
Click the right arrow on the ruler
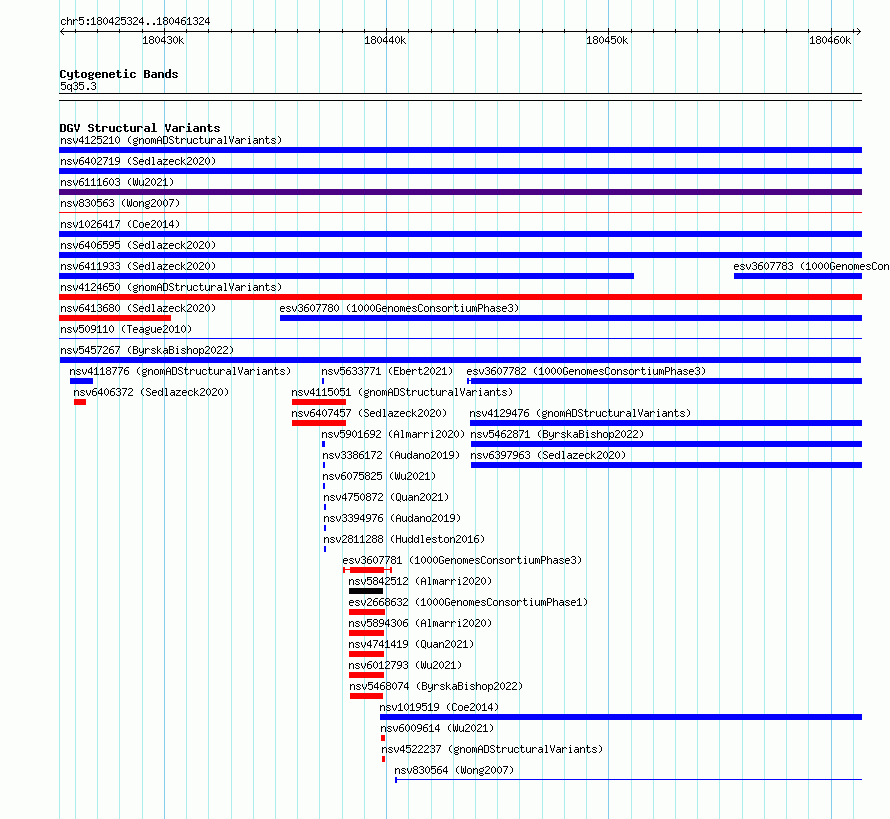pos(858,32)
